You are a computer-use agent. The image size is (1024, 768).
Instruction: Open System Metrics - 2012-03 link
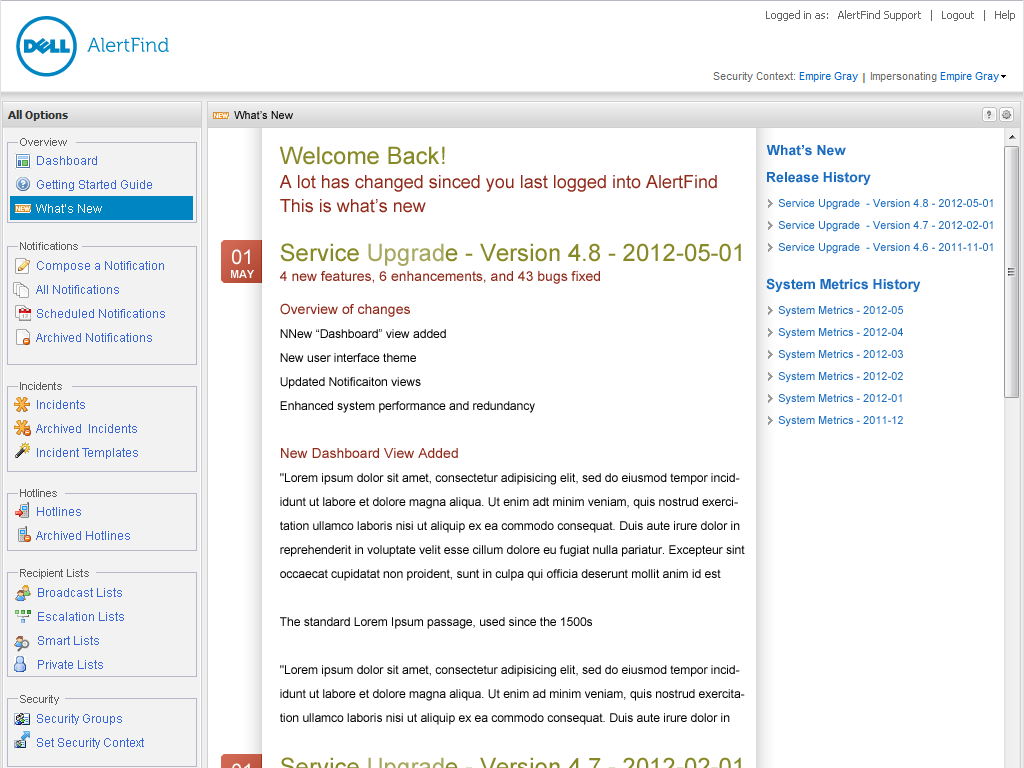840,355
